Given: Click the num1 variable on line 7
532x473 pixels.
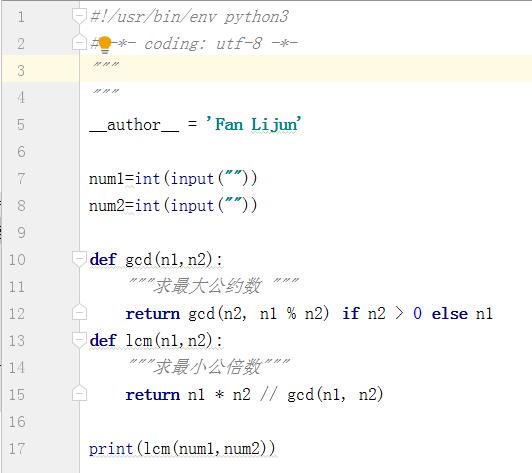Looking at the screenshot, I should 107,178.
